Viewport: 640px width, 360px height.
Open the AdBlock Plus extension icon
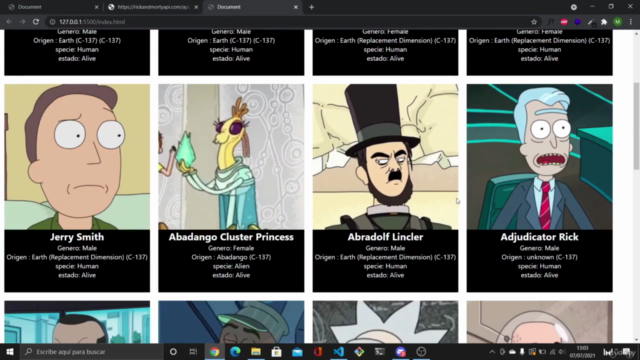click(564, 22)
